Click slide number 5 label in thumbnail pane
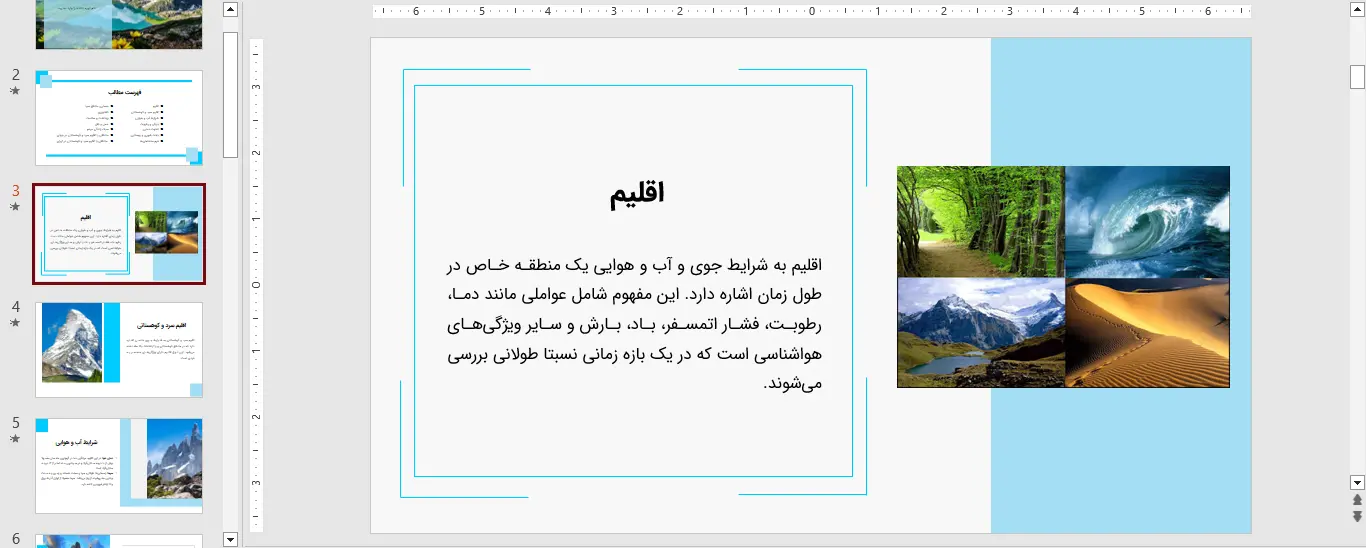1366x548 pixels. tap(15, 423)
